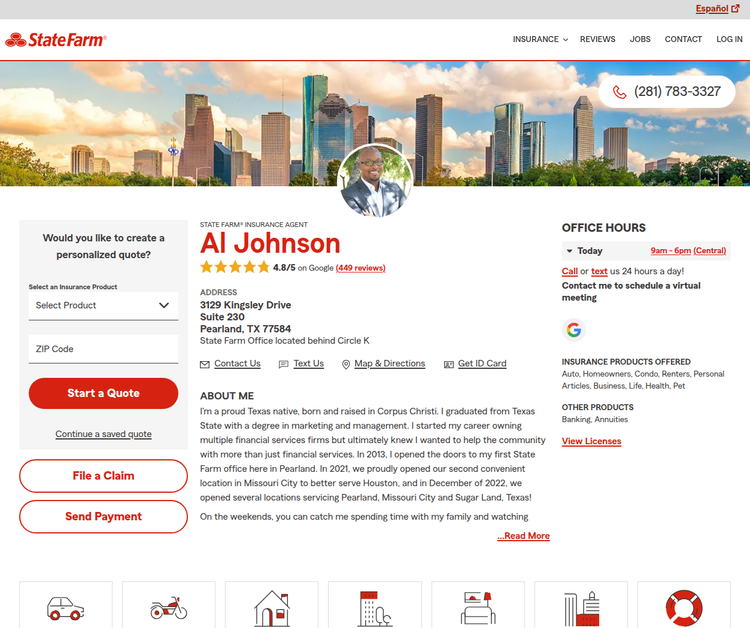Open the Contact Us link
750x628 pixels.
tap(237, 364)
